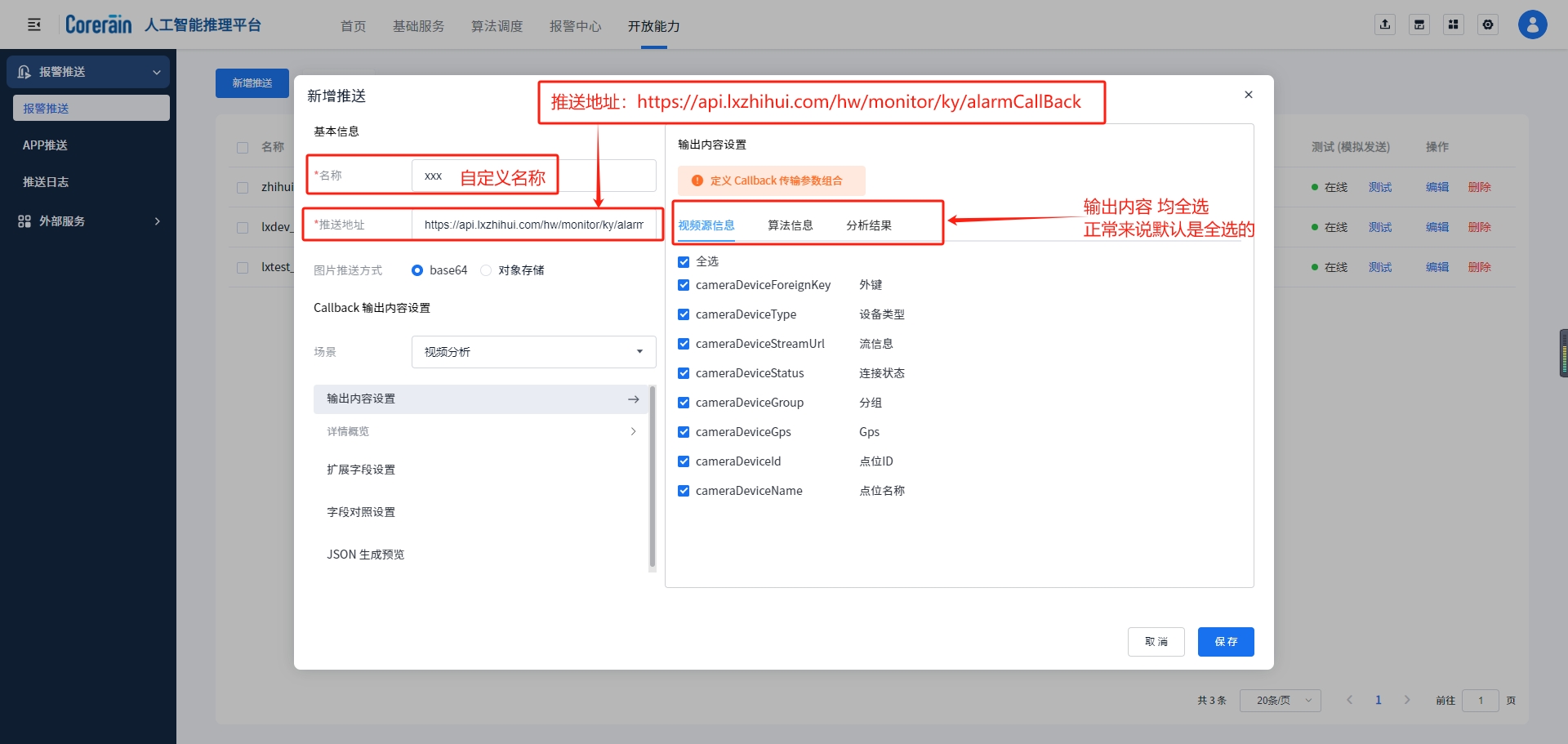
Task: Close the 新增推送 dialog with the X
Action: coord(1248,95)
